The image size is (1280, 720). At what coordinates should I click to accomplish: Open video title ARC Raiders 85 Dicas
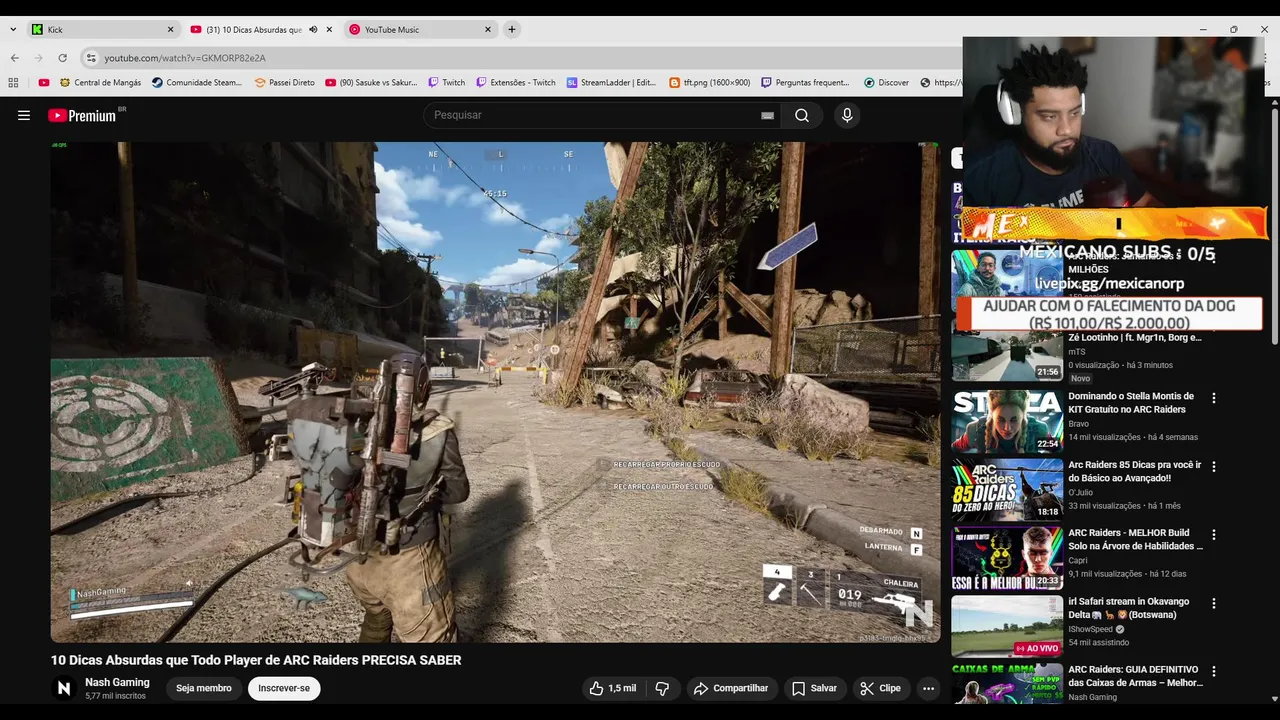[1135, 471]
